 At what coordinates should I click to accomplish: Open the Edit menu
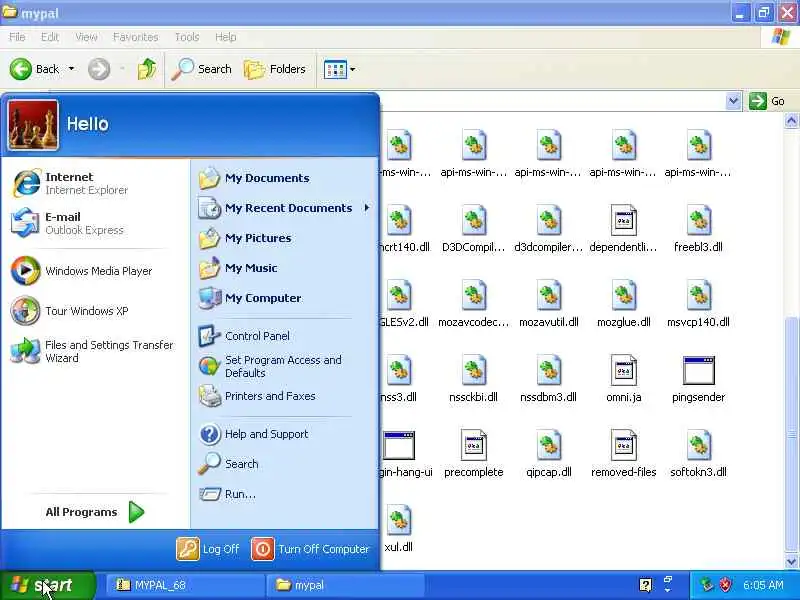click(49, 37)
